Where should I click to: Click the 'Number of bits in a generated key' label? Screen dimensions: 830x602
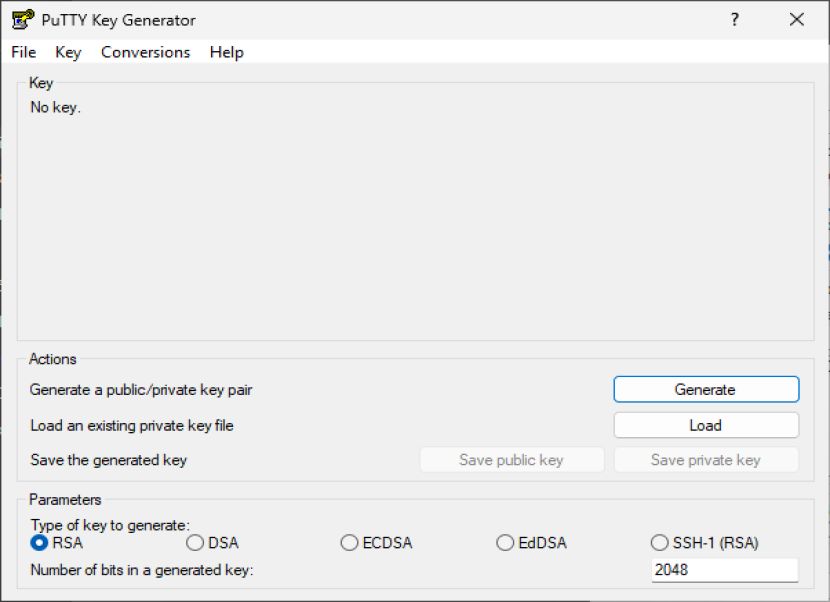(142, 570)
